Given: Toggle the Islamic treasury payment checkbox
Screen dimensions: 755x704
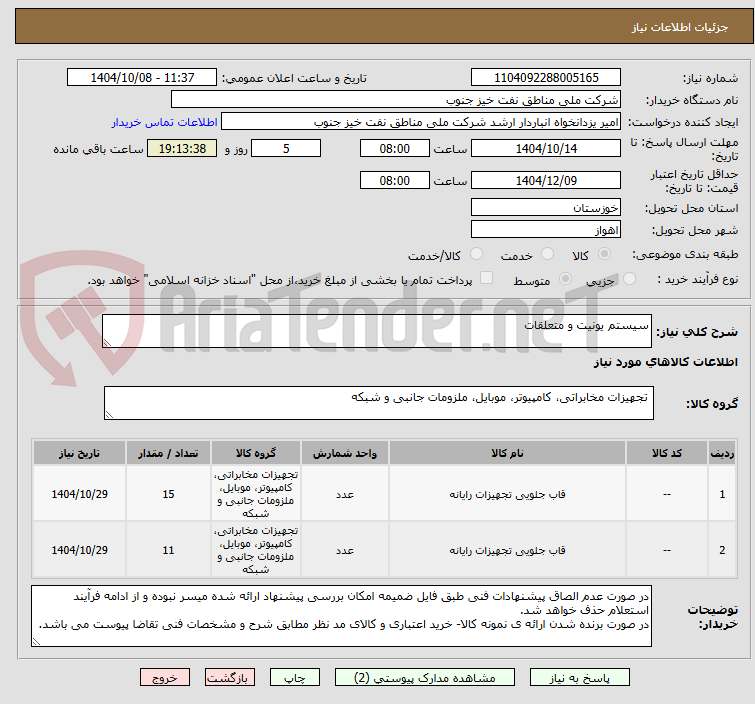Looking at the screenshot, I should coord(487,278).
